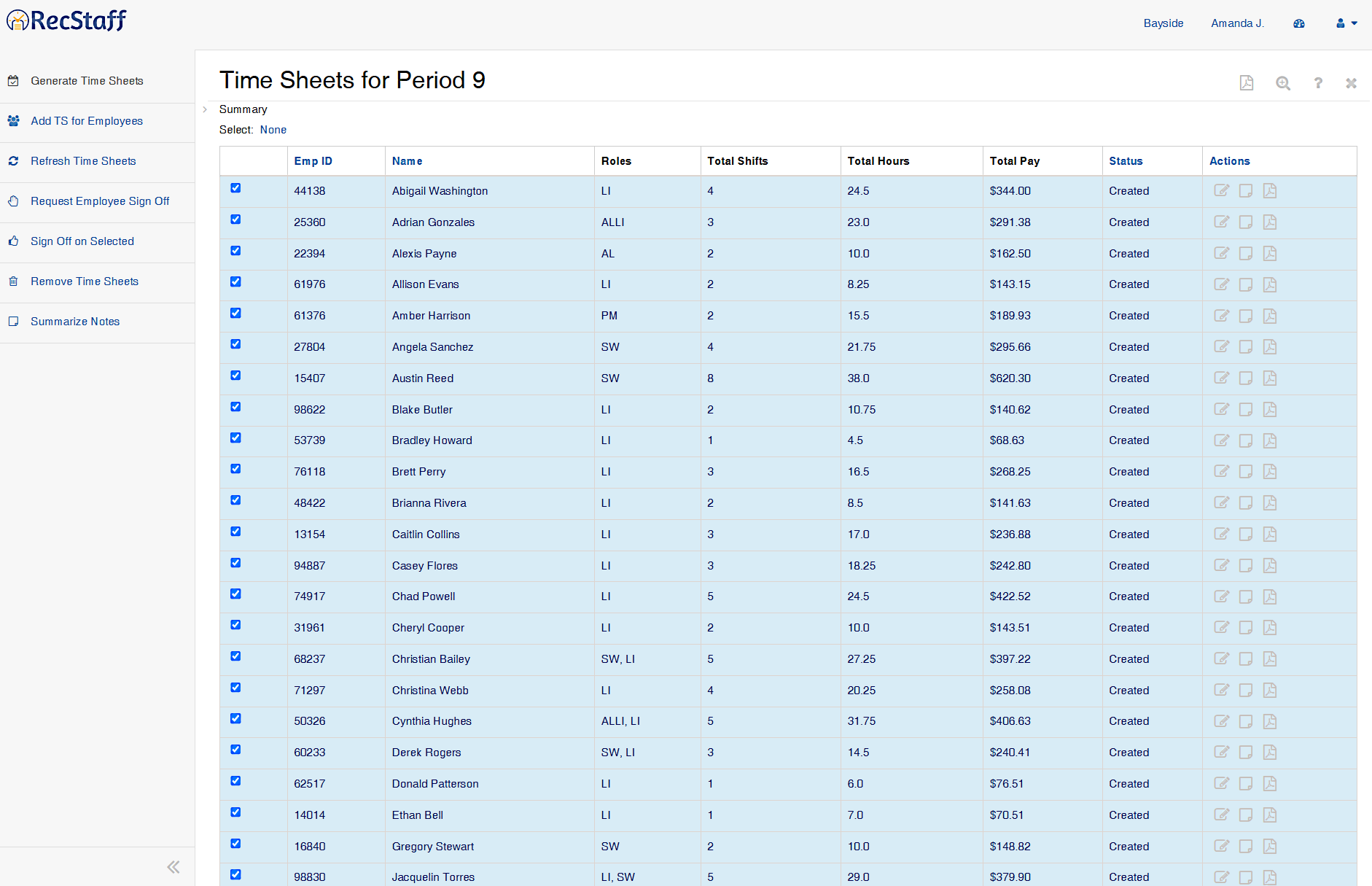Toggle checkbox for Austin Reed
1372x886 pixels.
click(x=235, y=376)
